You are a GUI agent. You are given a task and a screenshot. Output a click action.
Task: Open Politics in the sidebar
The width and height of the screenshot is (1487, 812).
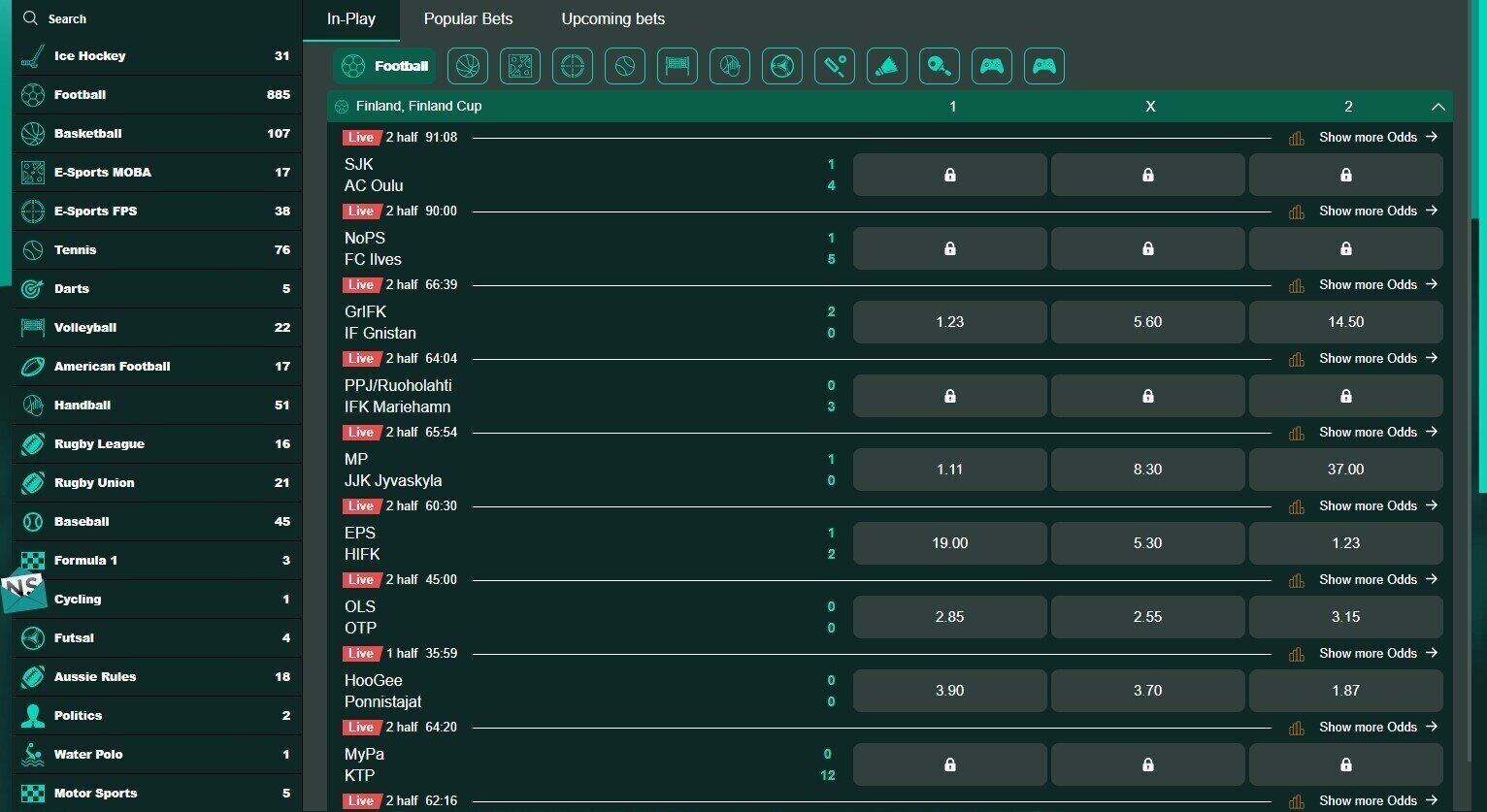point(156,716)
